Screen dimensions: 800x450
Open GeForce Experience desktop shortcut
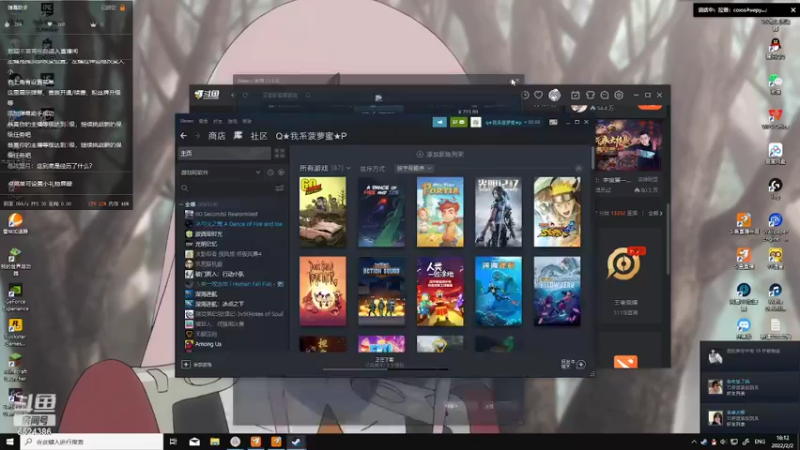coord(15,297)
